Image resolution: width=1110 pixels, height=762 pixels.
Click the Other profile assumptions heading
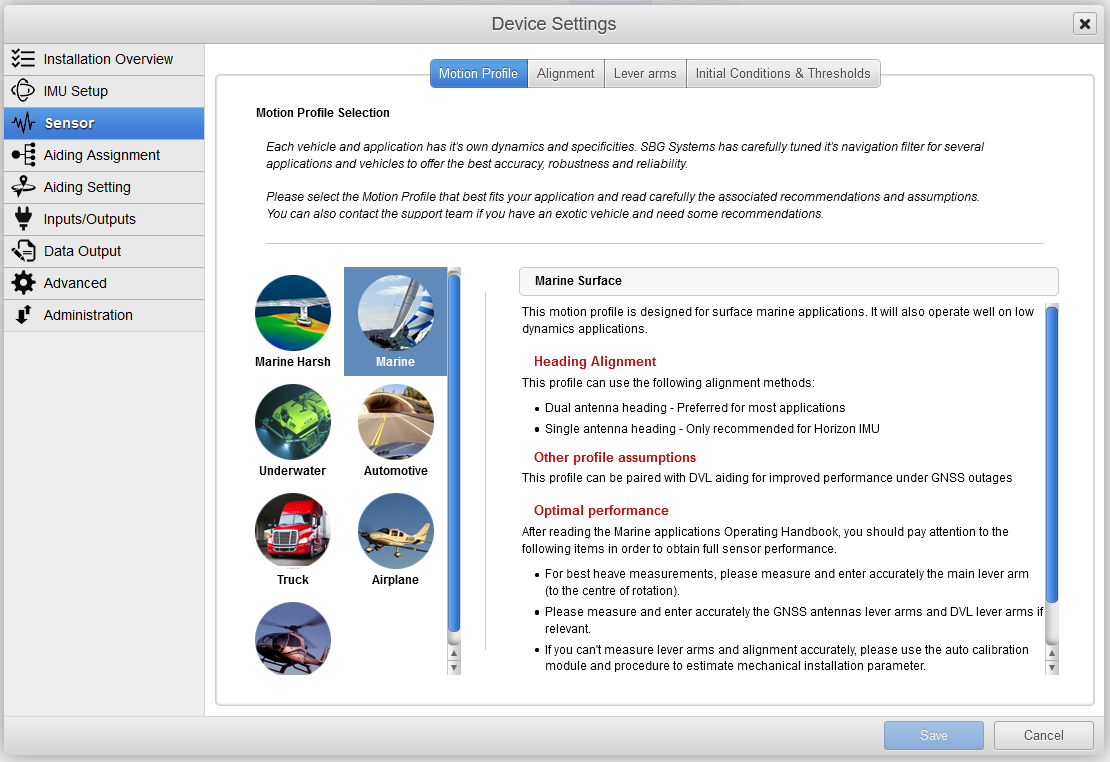tap(614, 457)
